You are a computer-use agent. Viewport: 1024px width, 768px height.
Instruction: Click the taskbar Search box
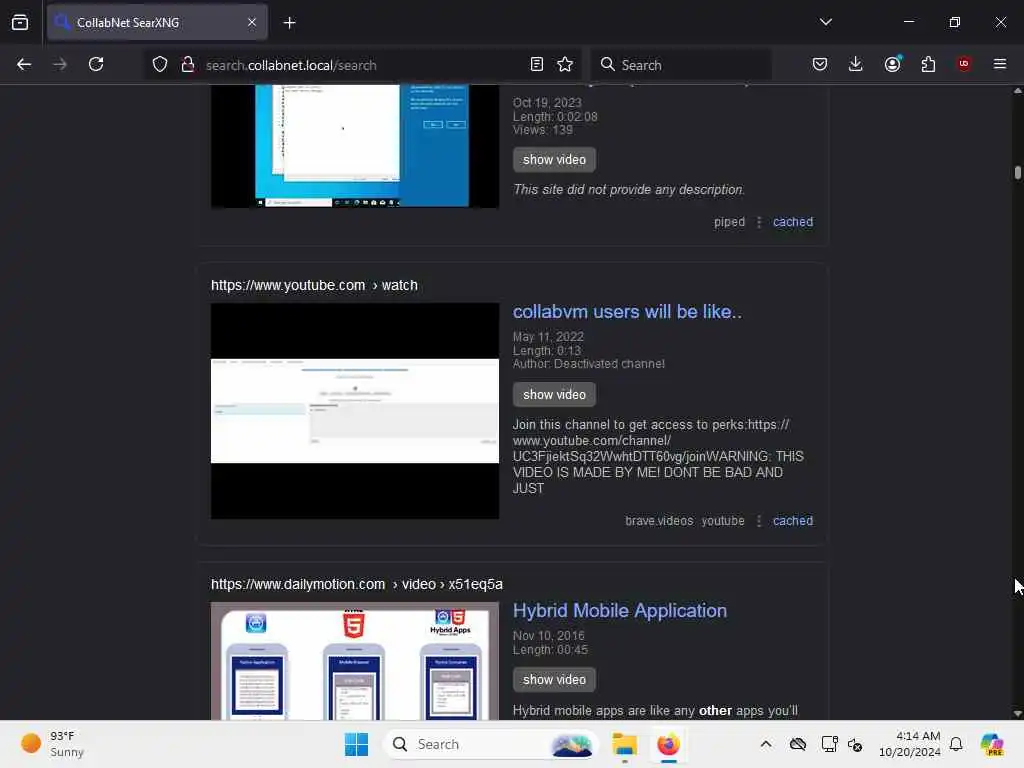point(491,744)
